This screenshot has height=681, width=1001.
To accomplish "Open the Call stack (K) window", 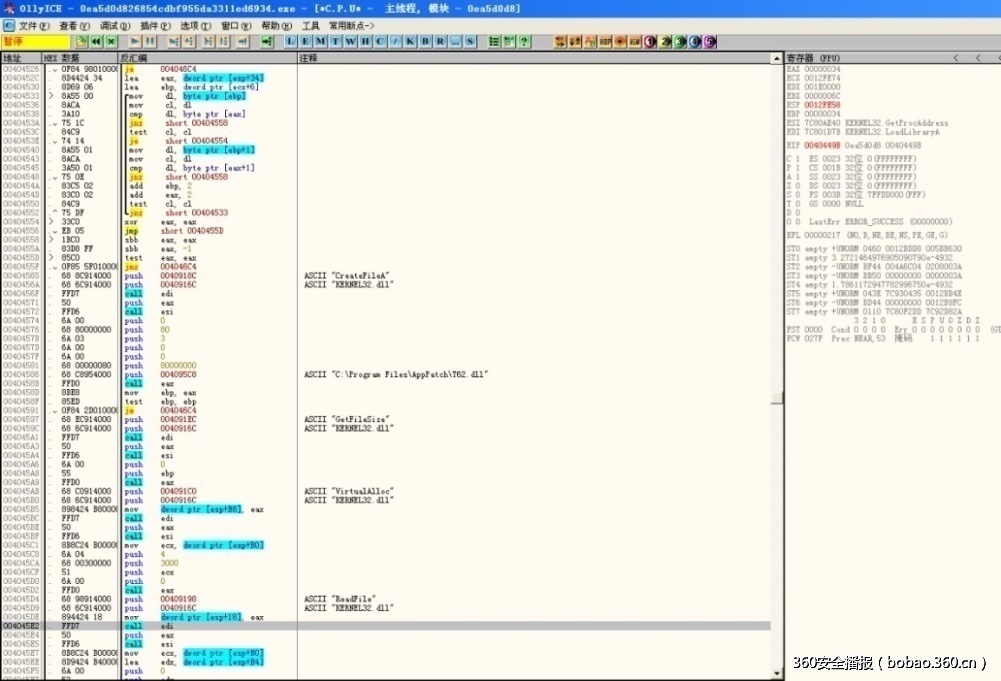I will (409, 41).
